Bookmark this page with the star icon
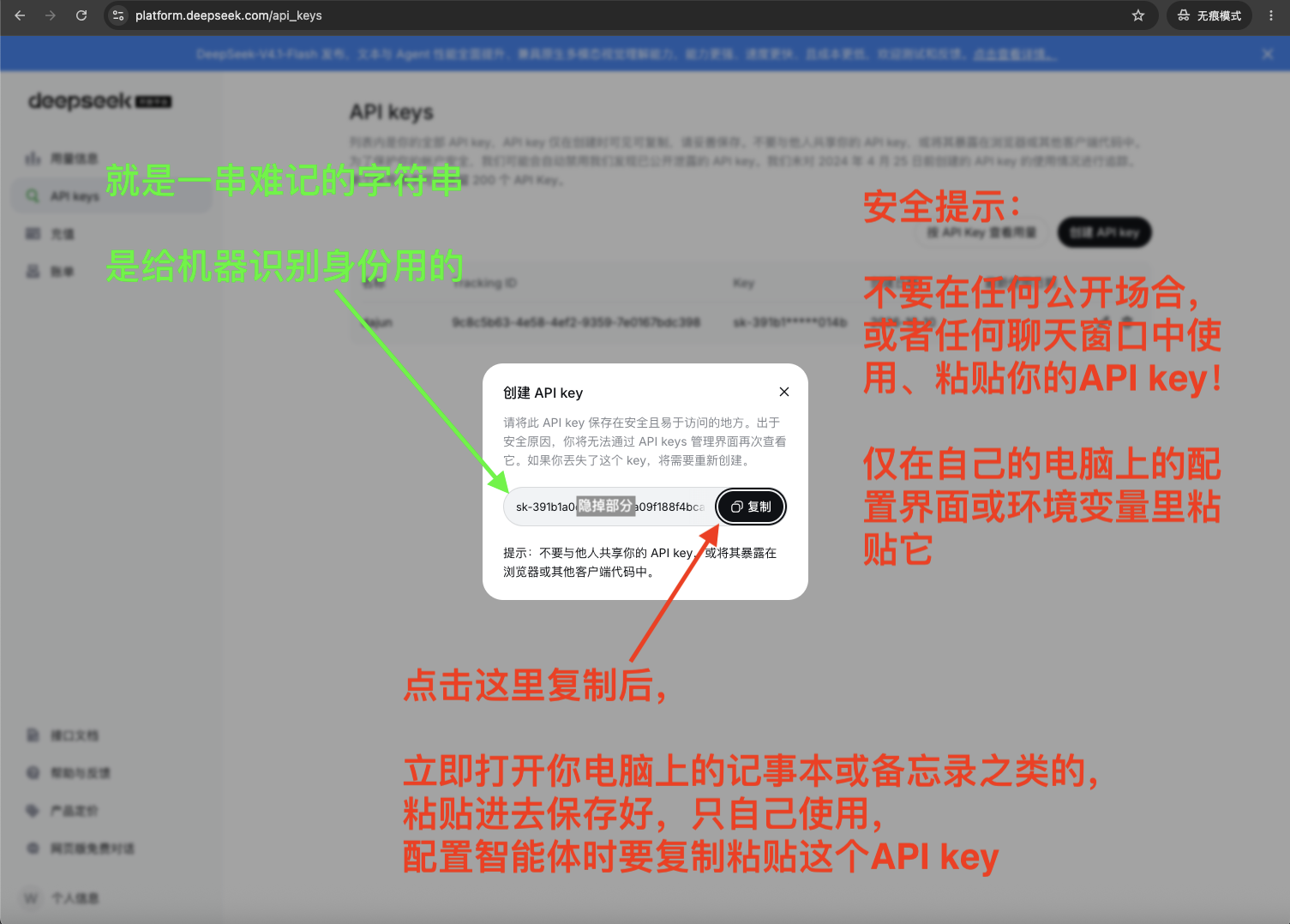The width and height of the screenshot is (1290, 924). 1138,15
